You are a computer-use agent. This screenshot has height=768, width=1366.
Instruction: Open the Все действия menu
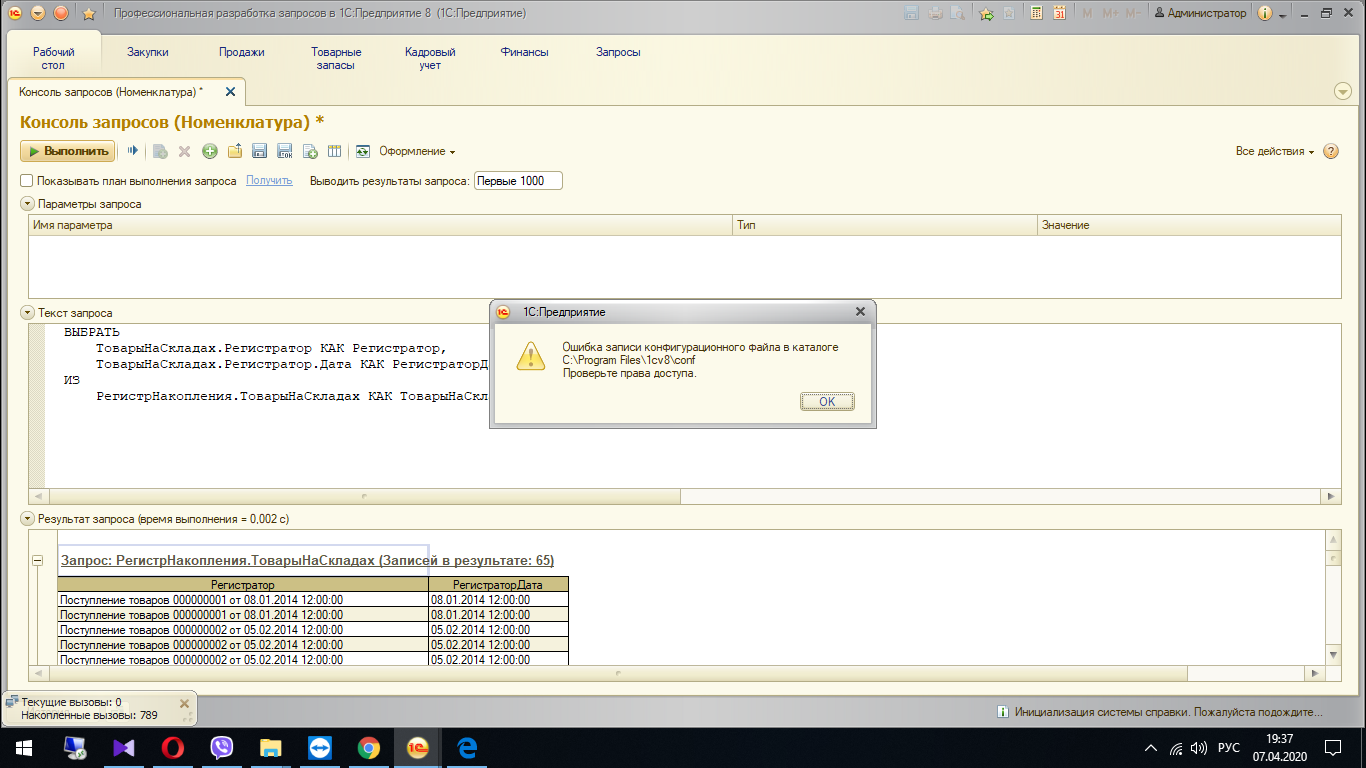(x=1275, y=151)
